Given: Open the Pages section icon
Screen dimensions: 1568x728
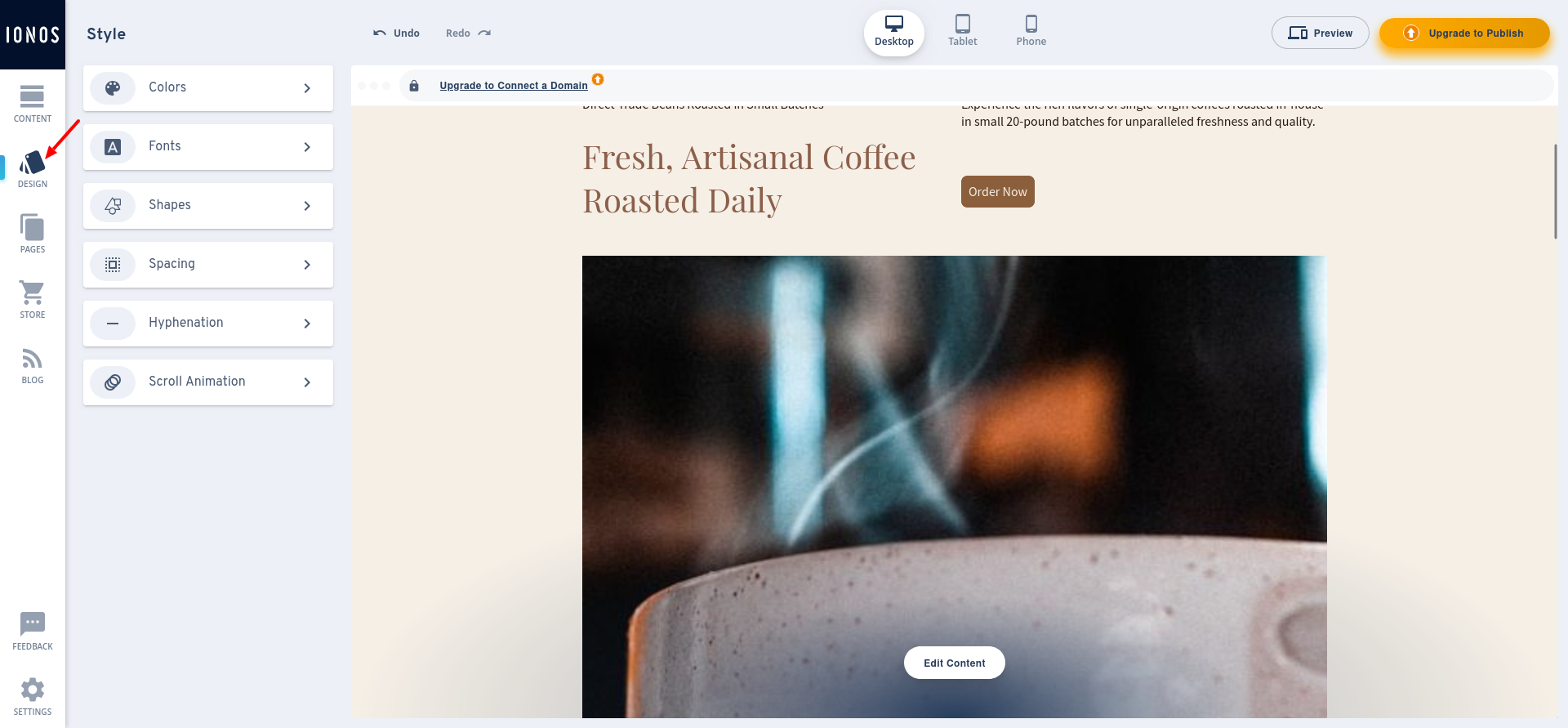Looking at the screenshot, I should pyautogui.click(x=33, y=227).
